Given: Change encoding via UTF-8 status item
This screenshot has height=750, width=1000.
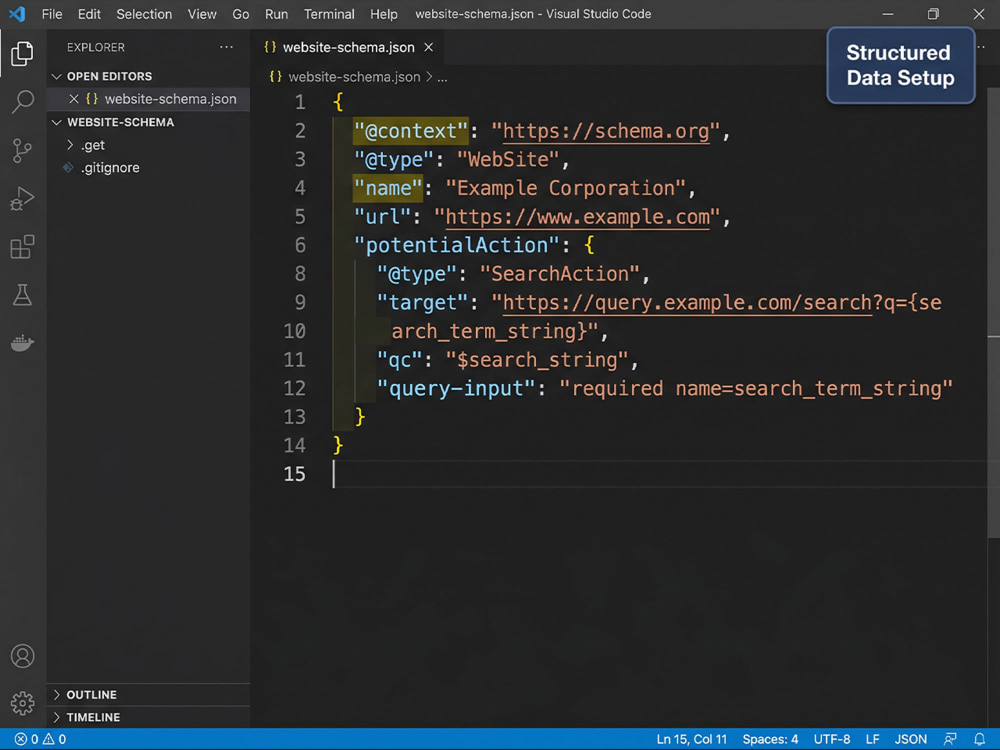Looking at the screenshot, I should (832, 739).
